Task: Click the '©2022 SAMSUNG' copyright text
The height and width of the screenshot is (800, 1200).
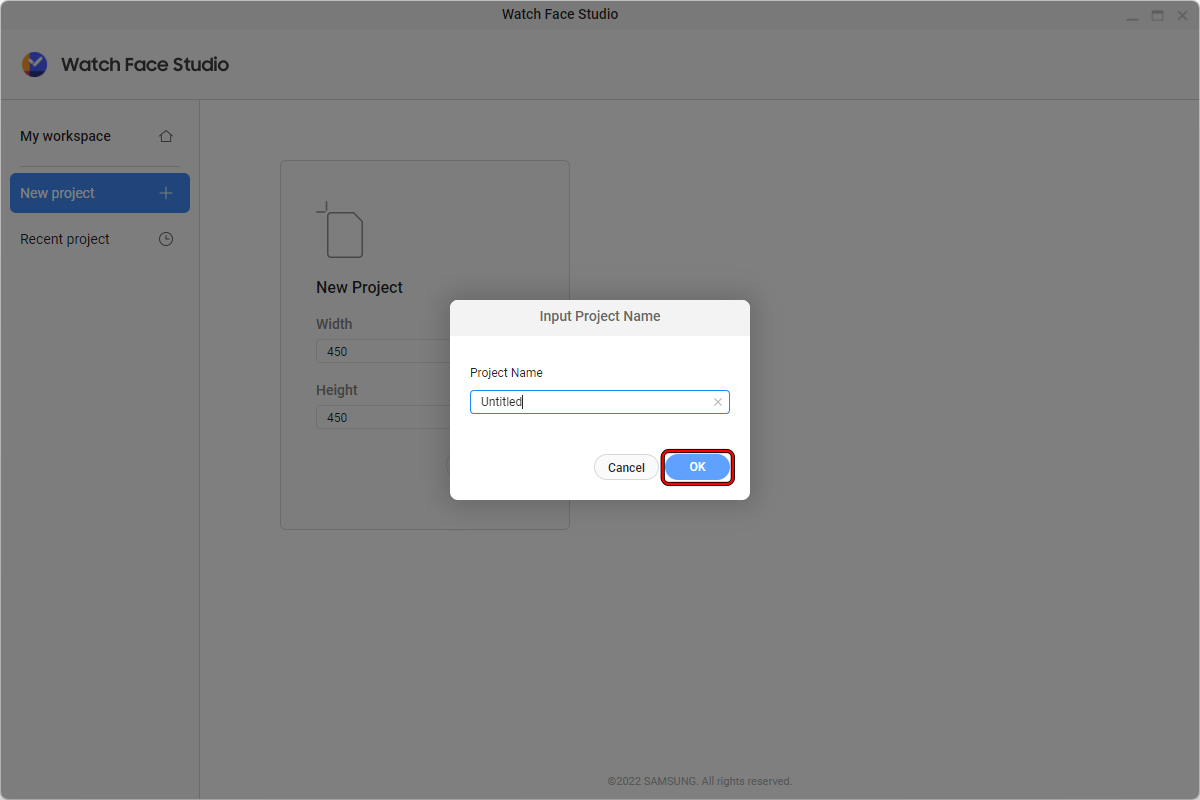Action: (699, 781)
